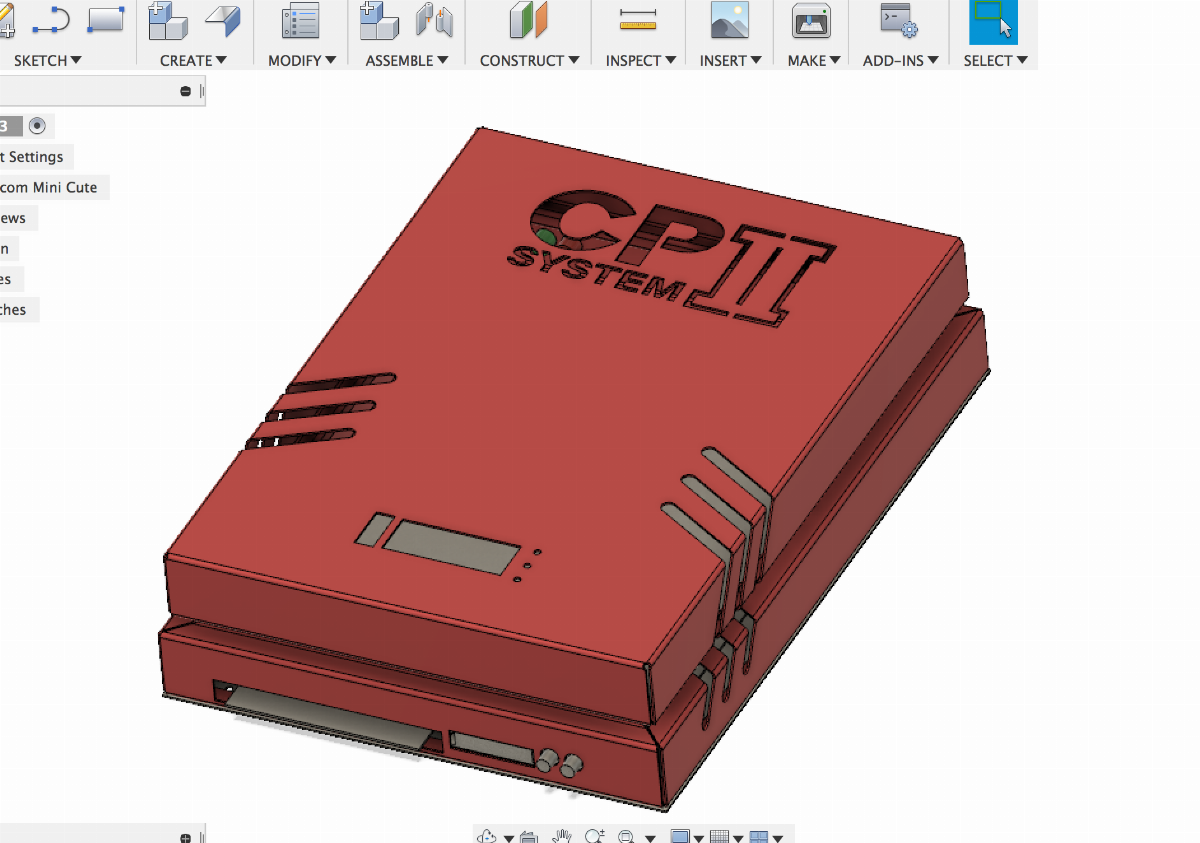This screenshot has height=843, width=1200.
Task: Click the Zoom magnifier icon
Action: (x=595, y=836)
